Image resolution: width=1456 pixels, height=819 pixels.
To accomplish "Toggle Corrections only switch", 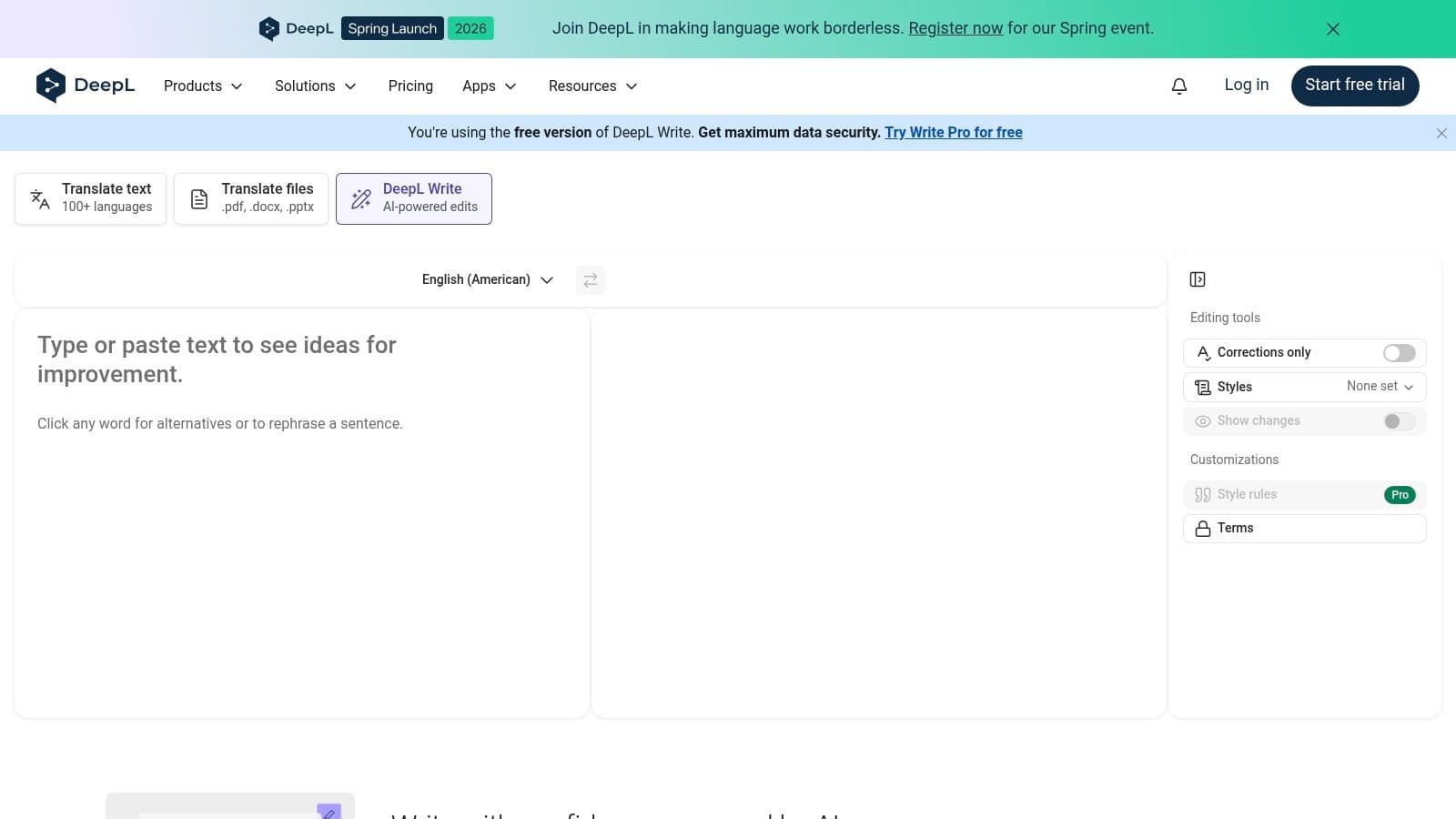I will coord(1400,353).
